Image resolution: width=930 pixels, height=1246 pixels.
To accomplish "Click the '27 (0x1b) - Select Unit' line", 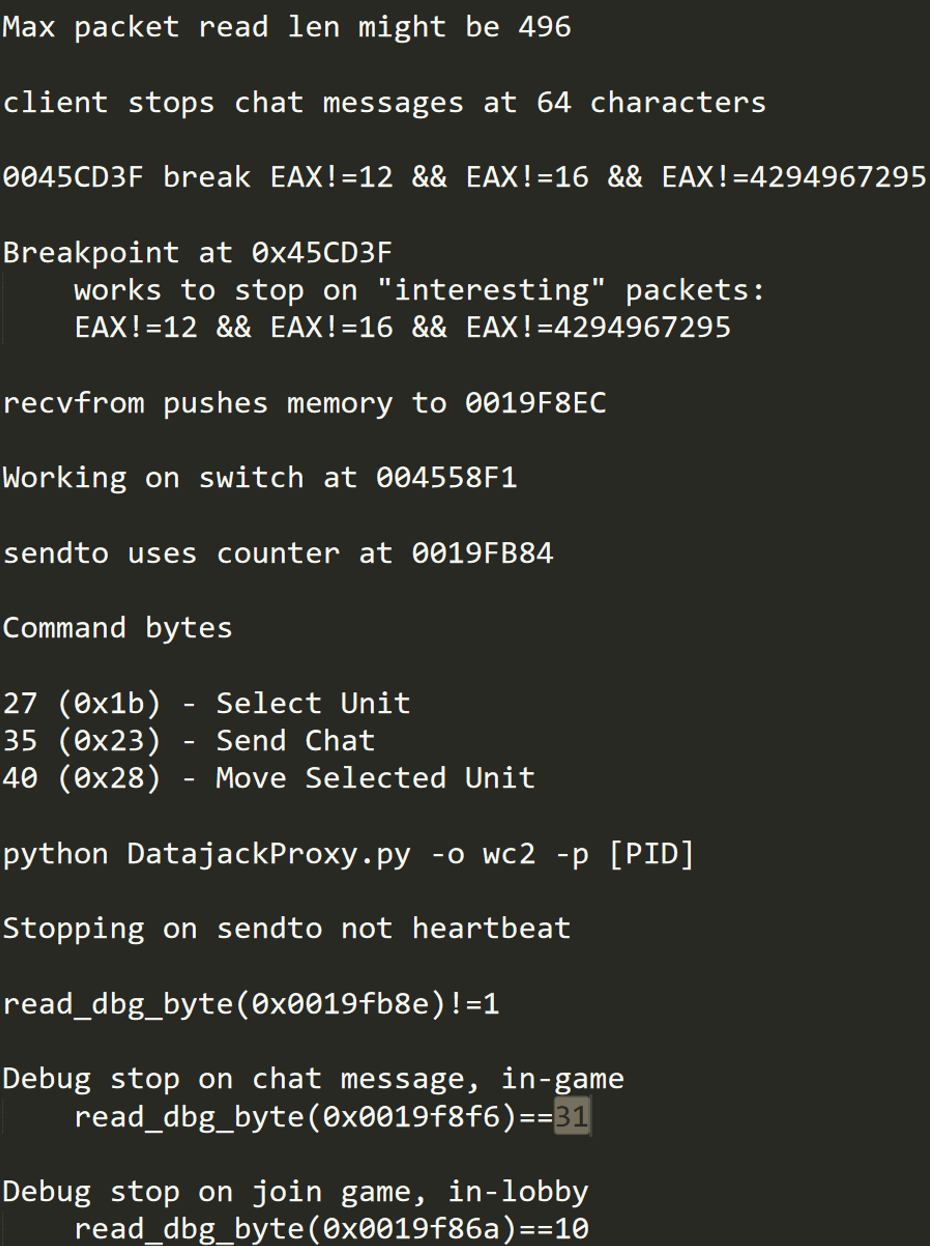I will pos(206,703).
